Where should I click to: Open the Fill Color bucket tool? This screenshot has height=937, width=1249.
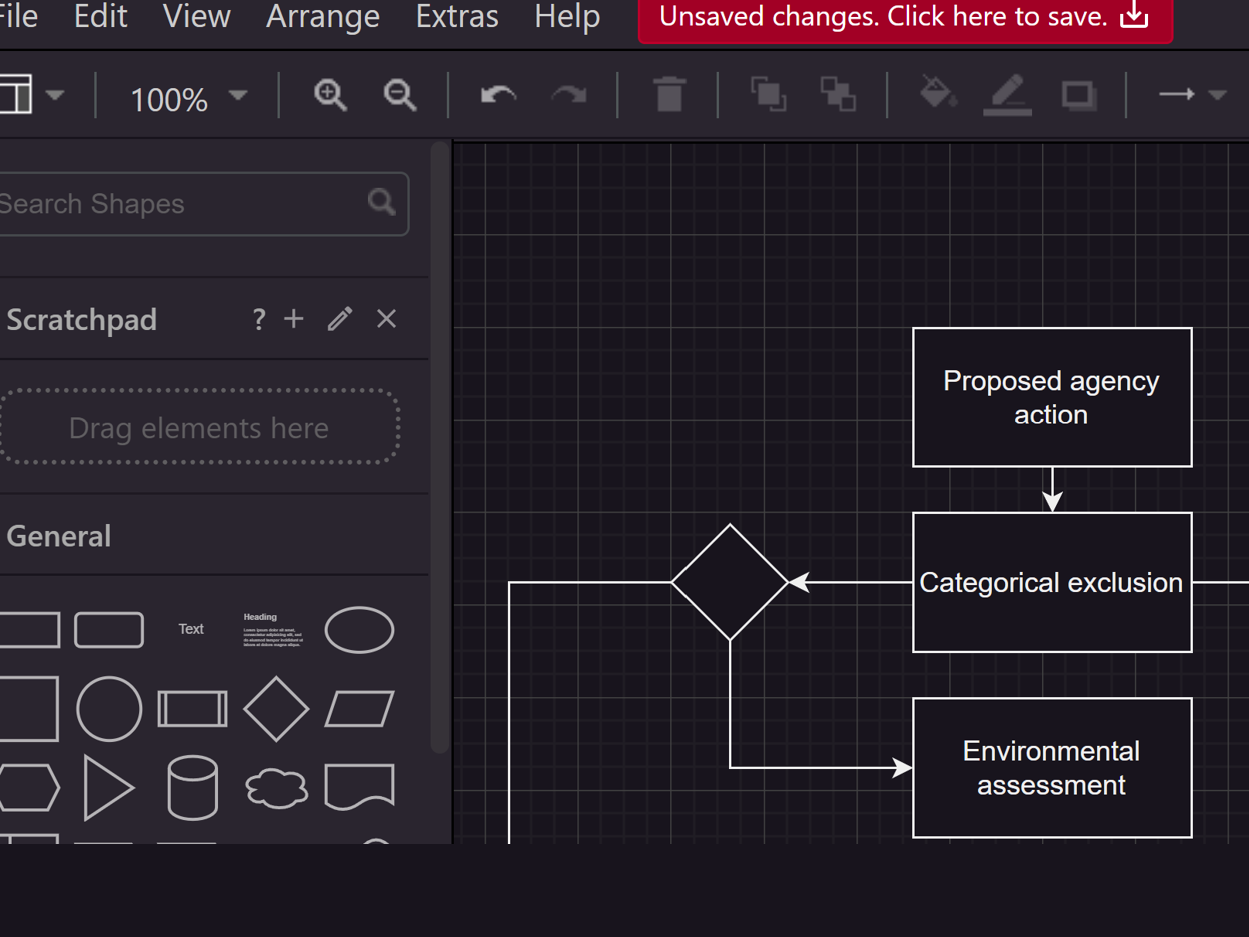coord(937,94)
